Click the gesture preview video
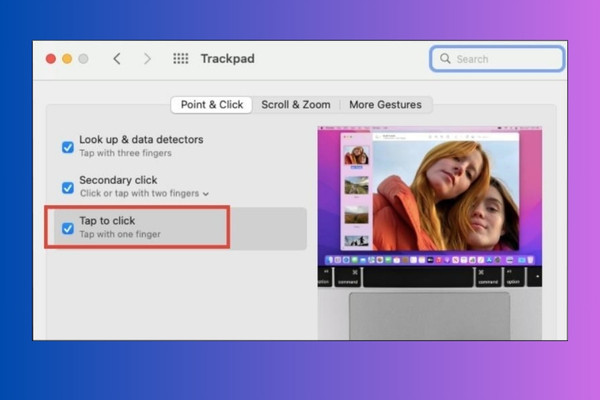 click(429, 233)
